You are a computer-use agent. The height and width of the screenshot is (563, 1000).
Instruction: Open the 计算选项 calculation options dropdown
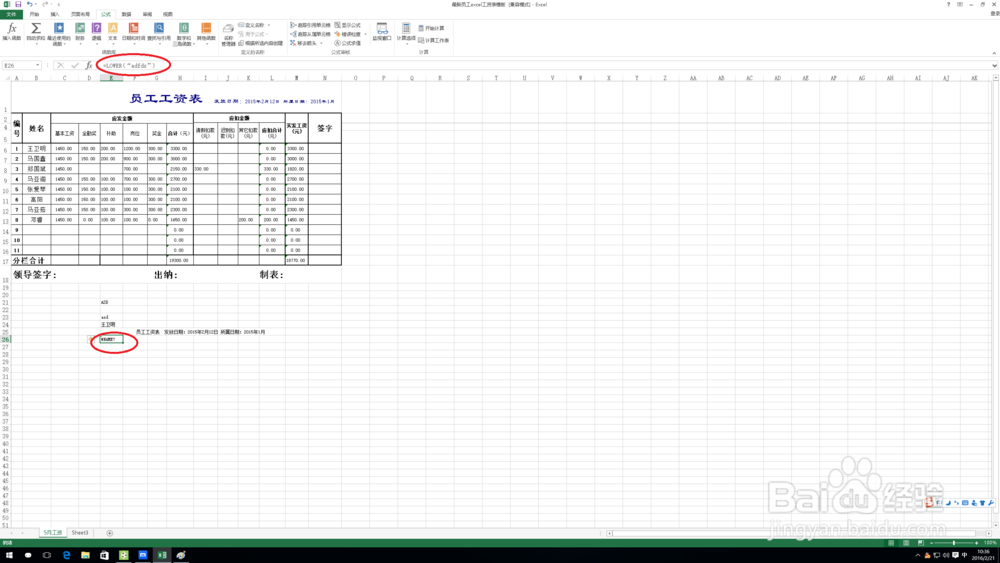tap(406, 34)
